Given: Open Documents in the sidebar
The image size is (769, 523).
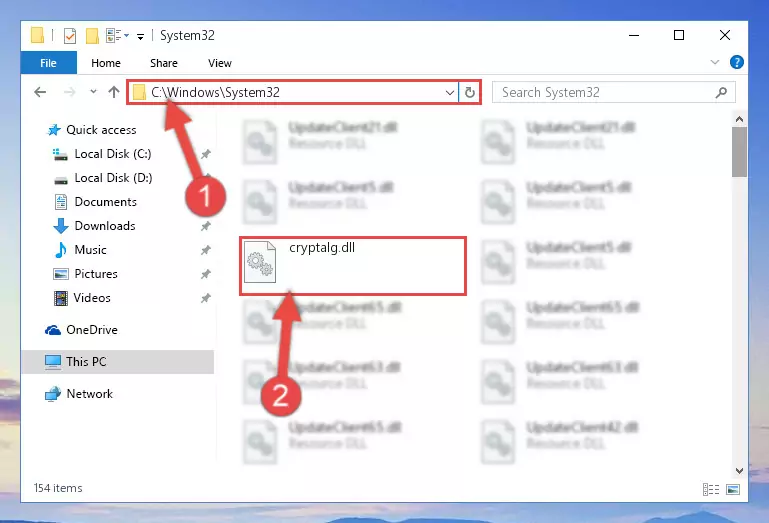Looking at the screenshot, I should point(105,202).
